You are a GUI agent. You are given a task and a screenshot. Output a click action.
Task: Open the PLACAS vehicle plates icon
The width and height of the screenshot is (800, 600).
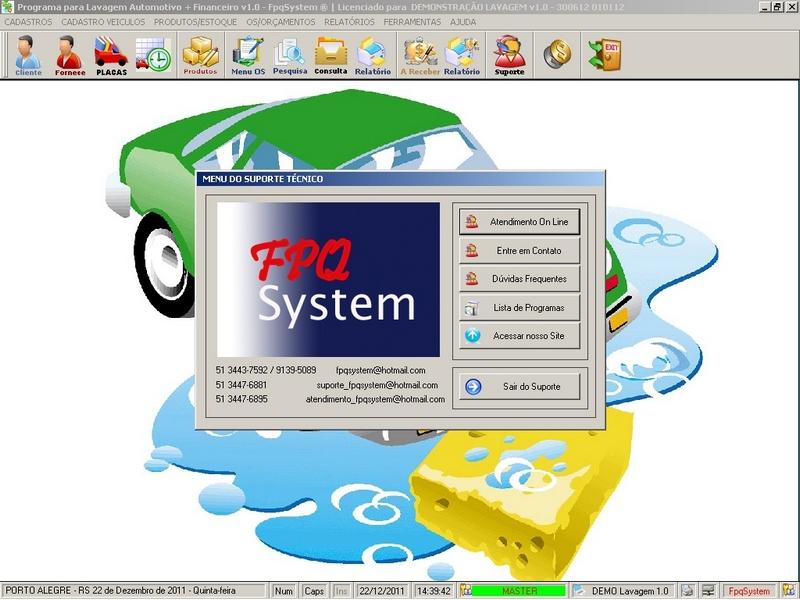(111, 56)
